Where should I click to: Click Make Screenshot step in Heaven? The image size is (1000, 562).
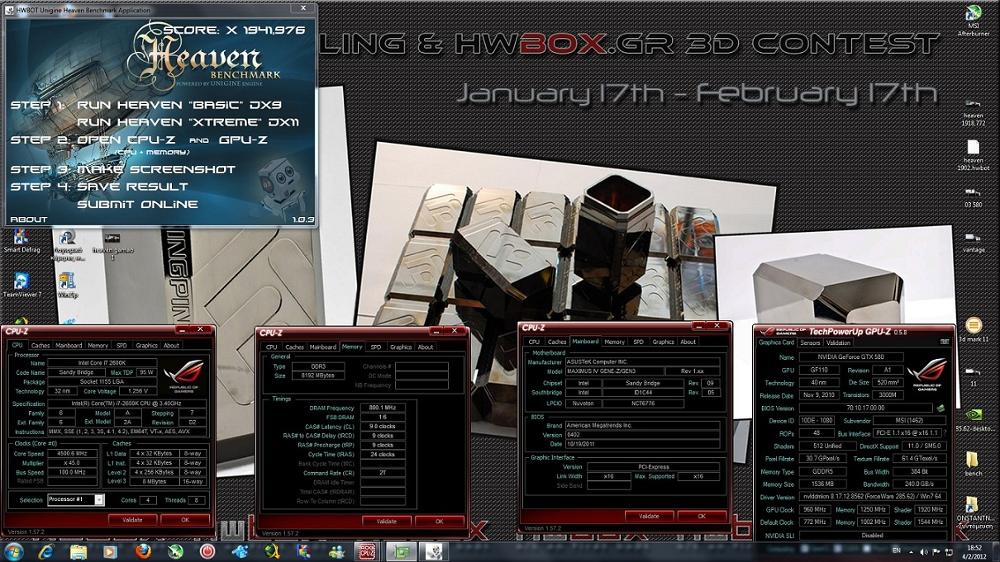156,169
